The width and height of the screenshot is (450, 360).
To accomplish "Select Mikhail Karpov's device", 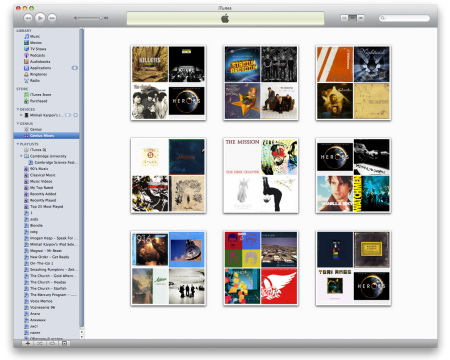I will 47,115.
